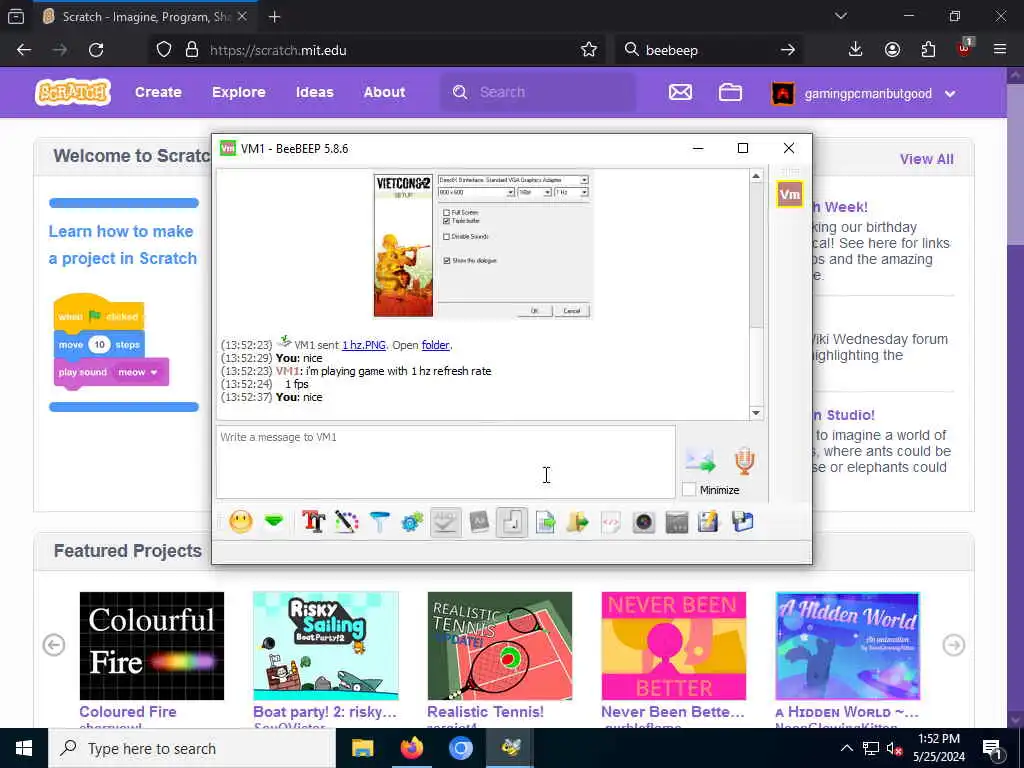Focus the Scratch Search field
Image resolution: width=1024 pixels, height=768 pixels.
point(539,92)
